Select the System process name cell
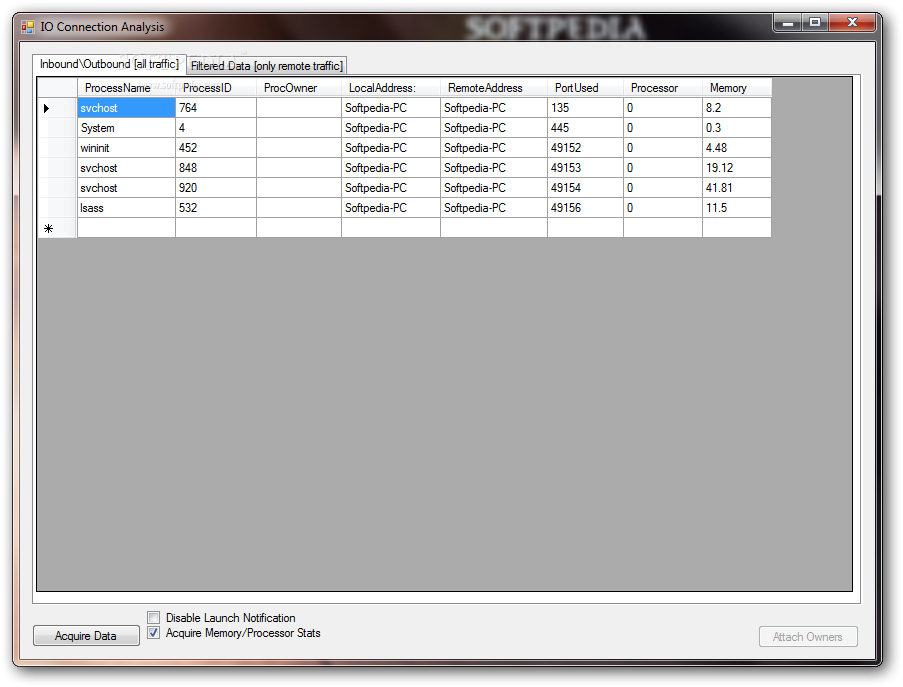 click(126, 128)
